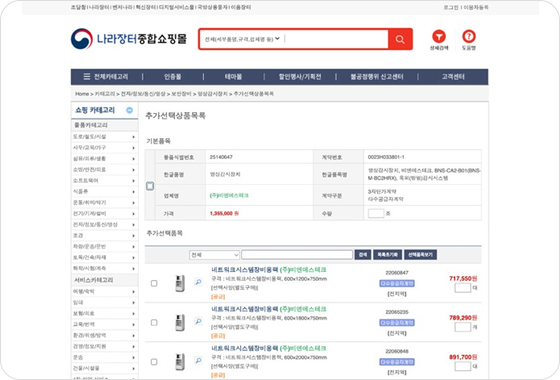Click the 목록초기화 button

(388, 255)
